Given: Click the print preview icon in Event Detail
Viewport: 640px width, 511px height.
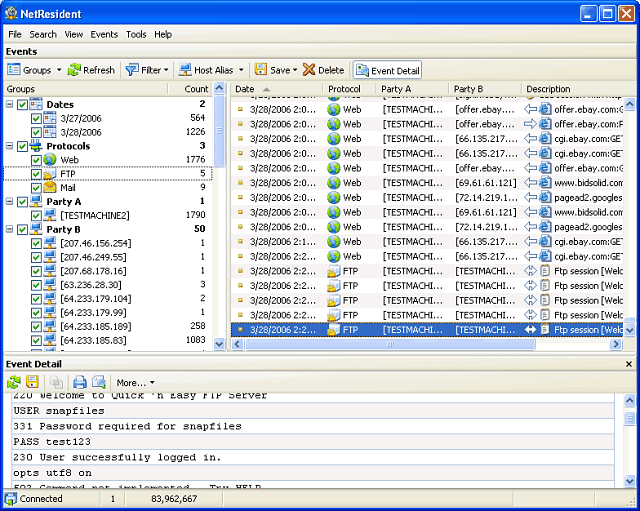Looking at the screenshot, I should click(x=99, y=382).
